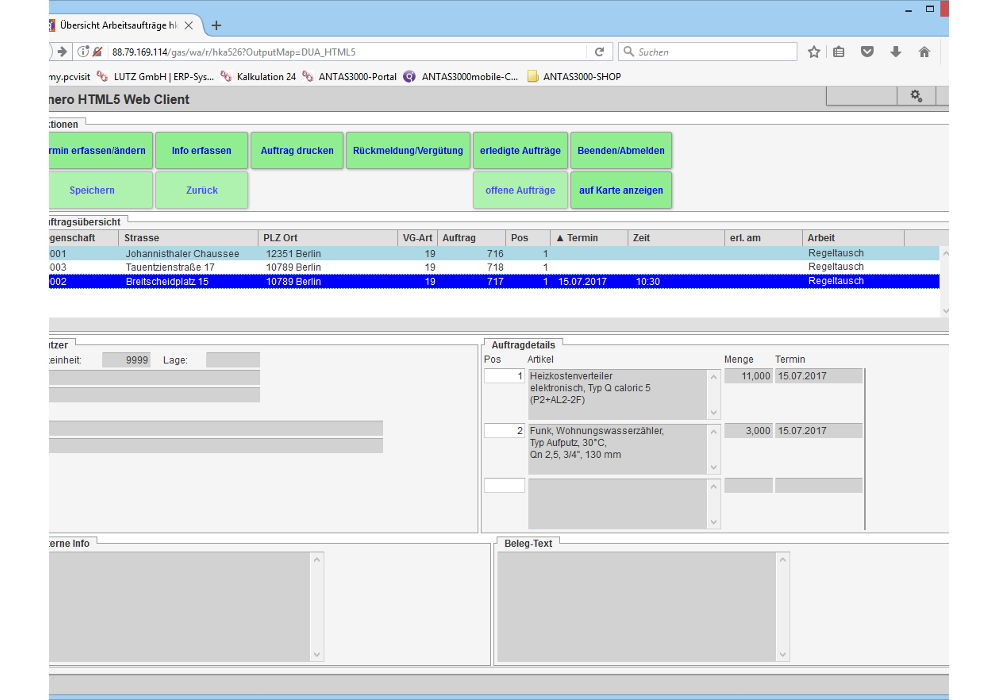The height and width of the screenshot is (700, 1000).
Task: Close the Übersicht Arbeitsaufträge tab
Action: pyautogui.click(x=188, y=25)
